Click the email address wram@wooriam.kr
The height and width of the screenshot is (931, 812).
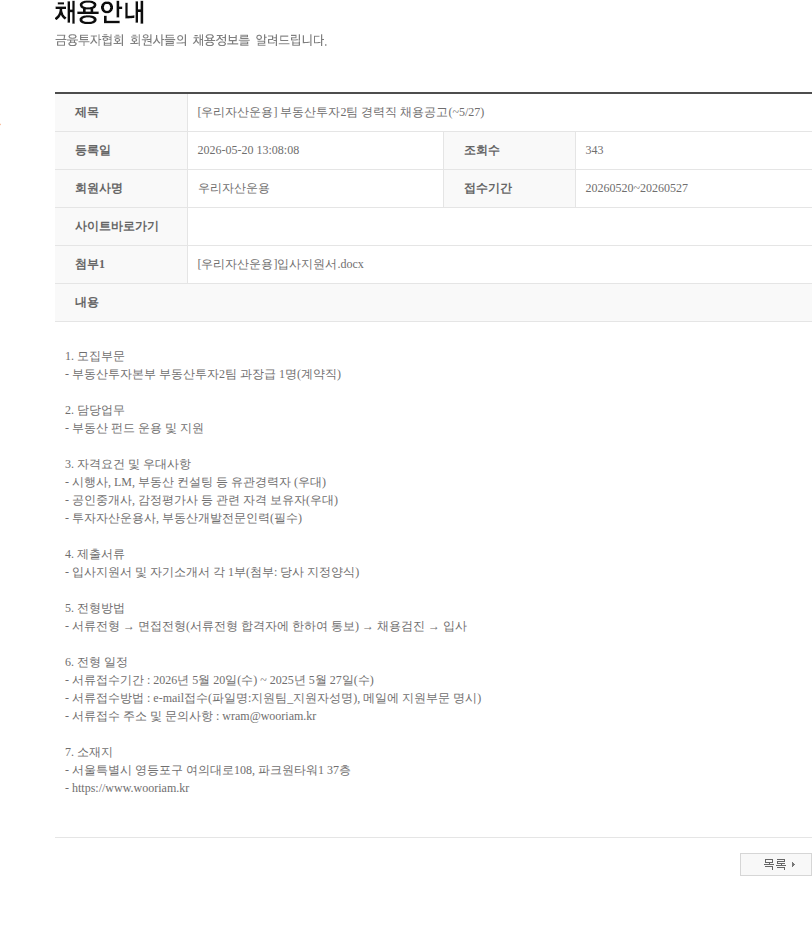point(269,716)
